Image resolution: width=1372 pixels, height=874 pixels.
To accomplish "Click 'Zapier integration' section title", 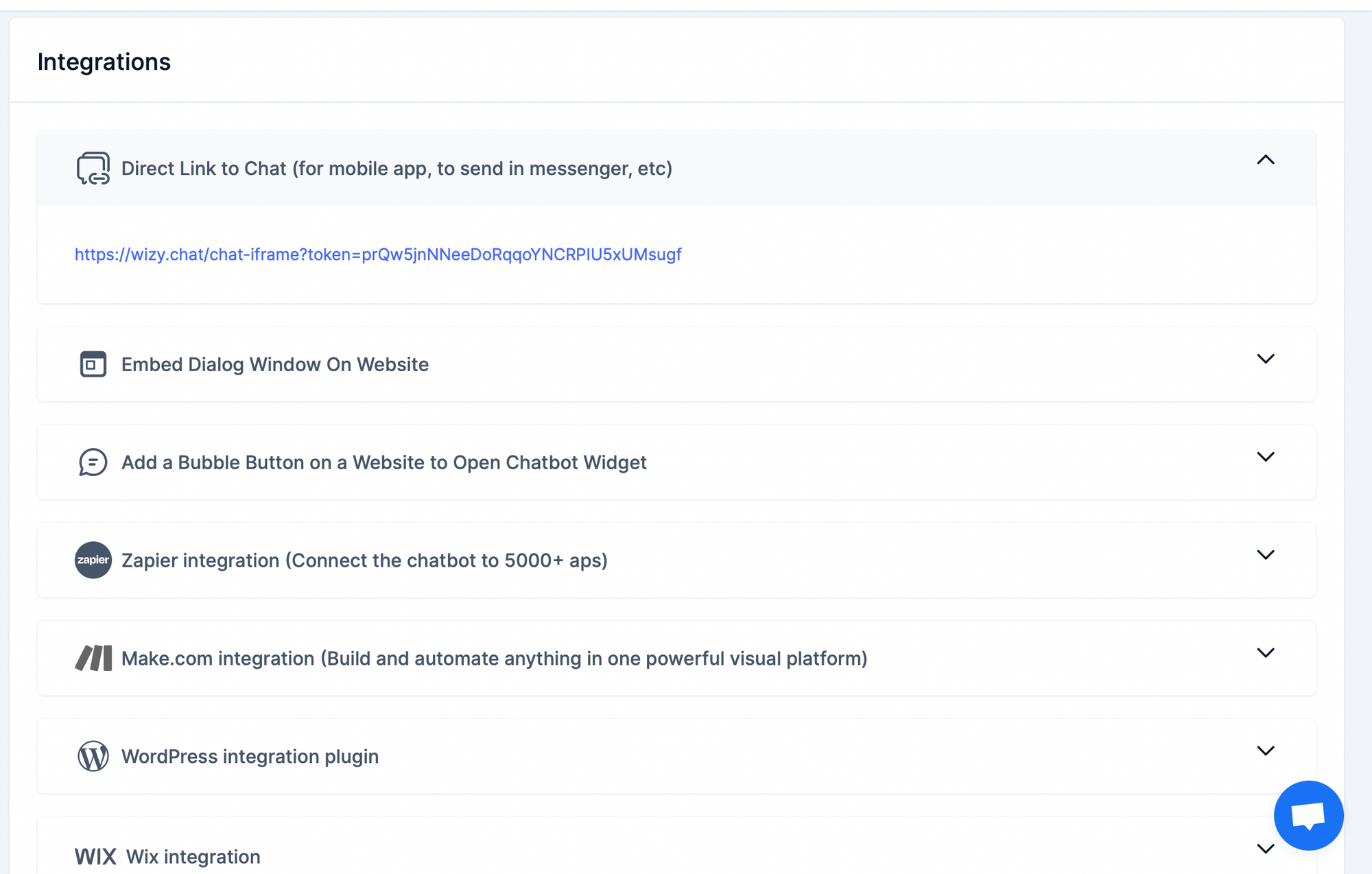I will point(364,560).
